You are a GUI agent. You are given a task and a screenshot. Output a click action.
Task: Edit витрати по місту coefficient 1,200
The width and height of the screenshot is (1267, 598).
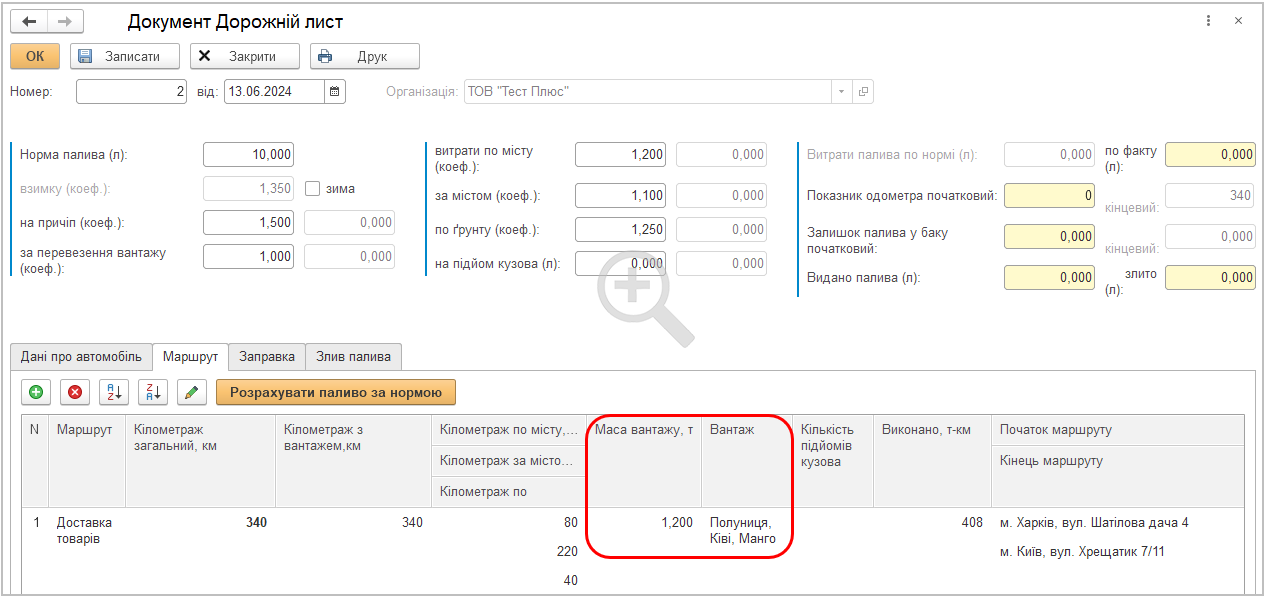click(621, 155)
